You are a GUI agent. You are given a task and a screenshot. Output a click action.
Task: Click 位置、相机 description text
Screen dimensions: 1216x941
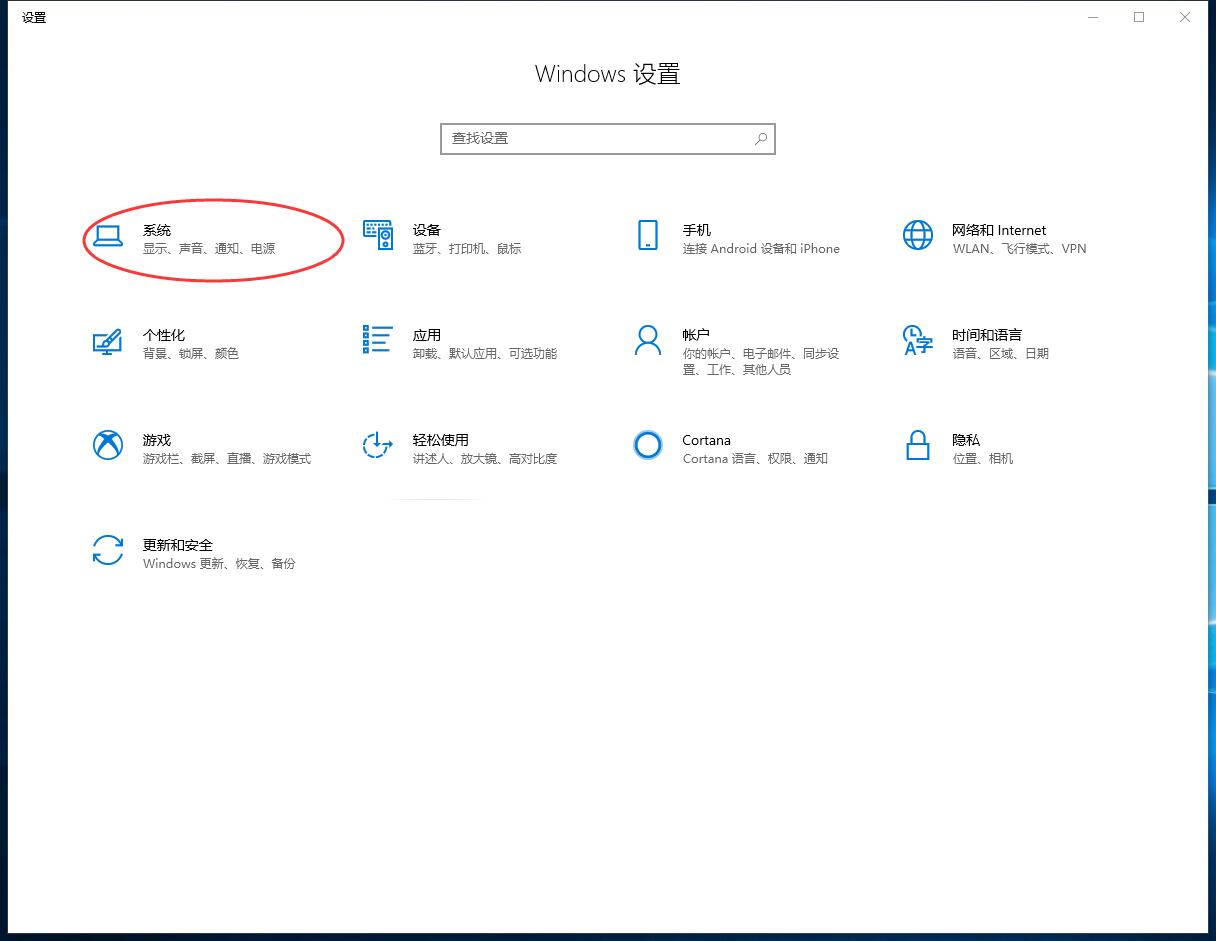[x=983, y=459]
